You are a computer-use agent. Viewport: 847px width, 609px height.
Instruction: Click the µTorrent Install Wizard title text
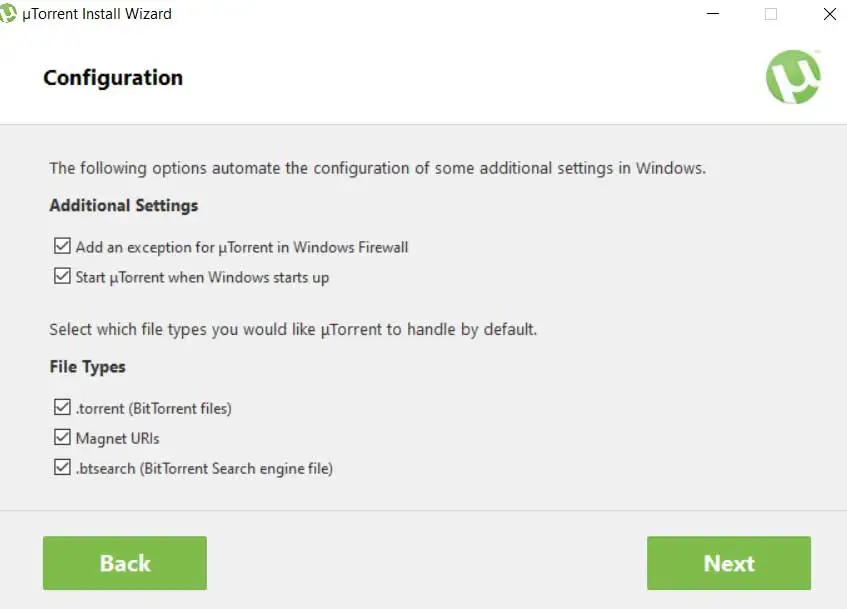[97, 14]
